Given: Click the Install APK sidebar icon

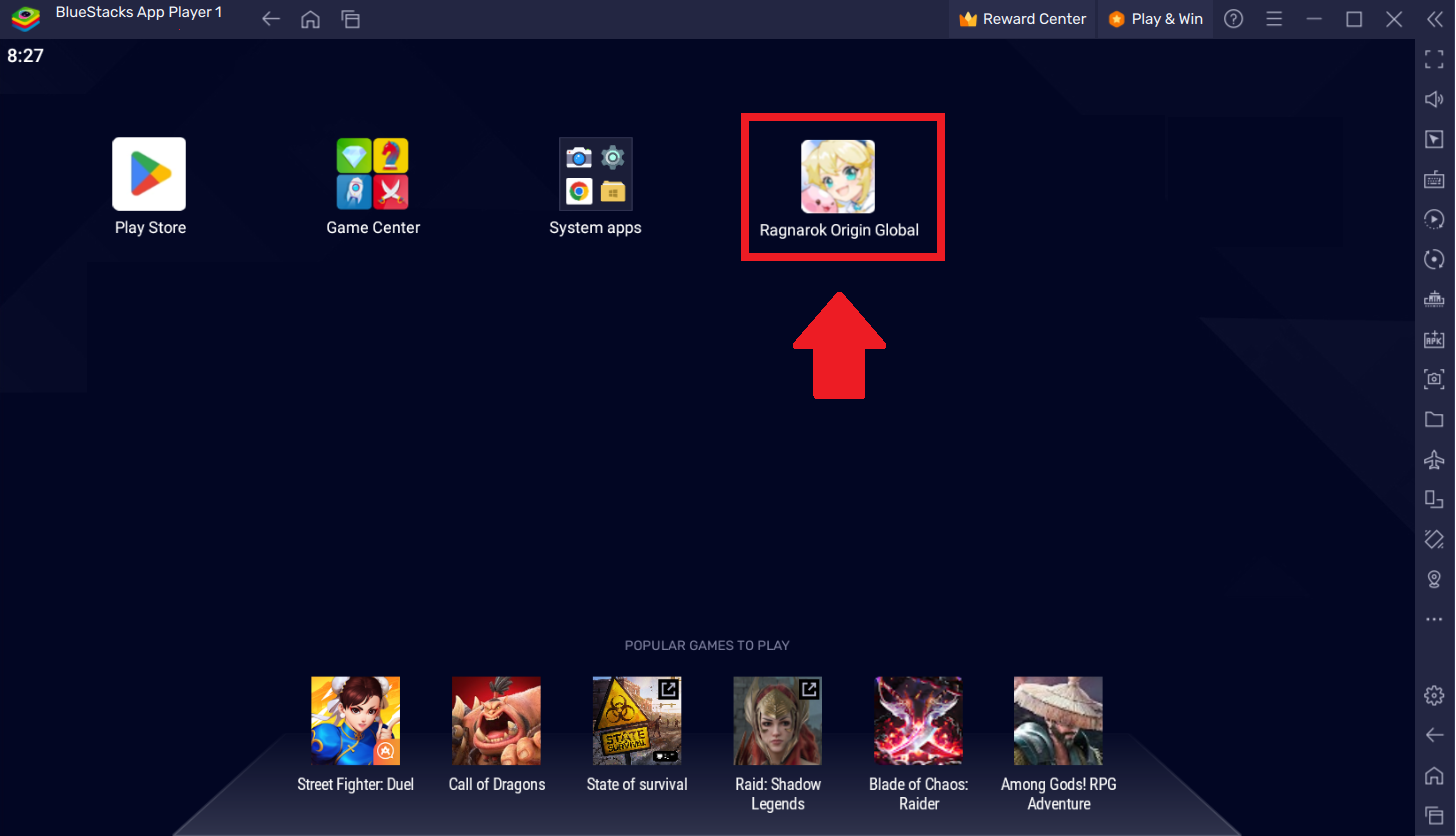Looking at the screenshot, I should tap(1434, 338).
